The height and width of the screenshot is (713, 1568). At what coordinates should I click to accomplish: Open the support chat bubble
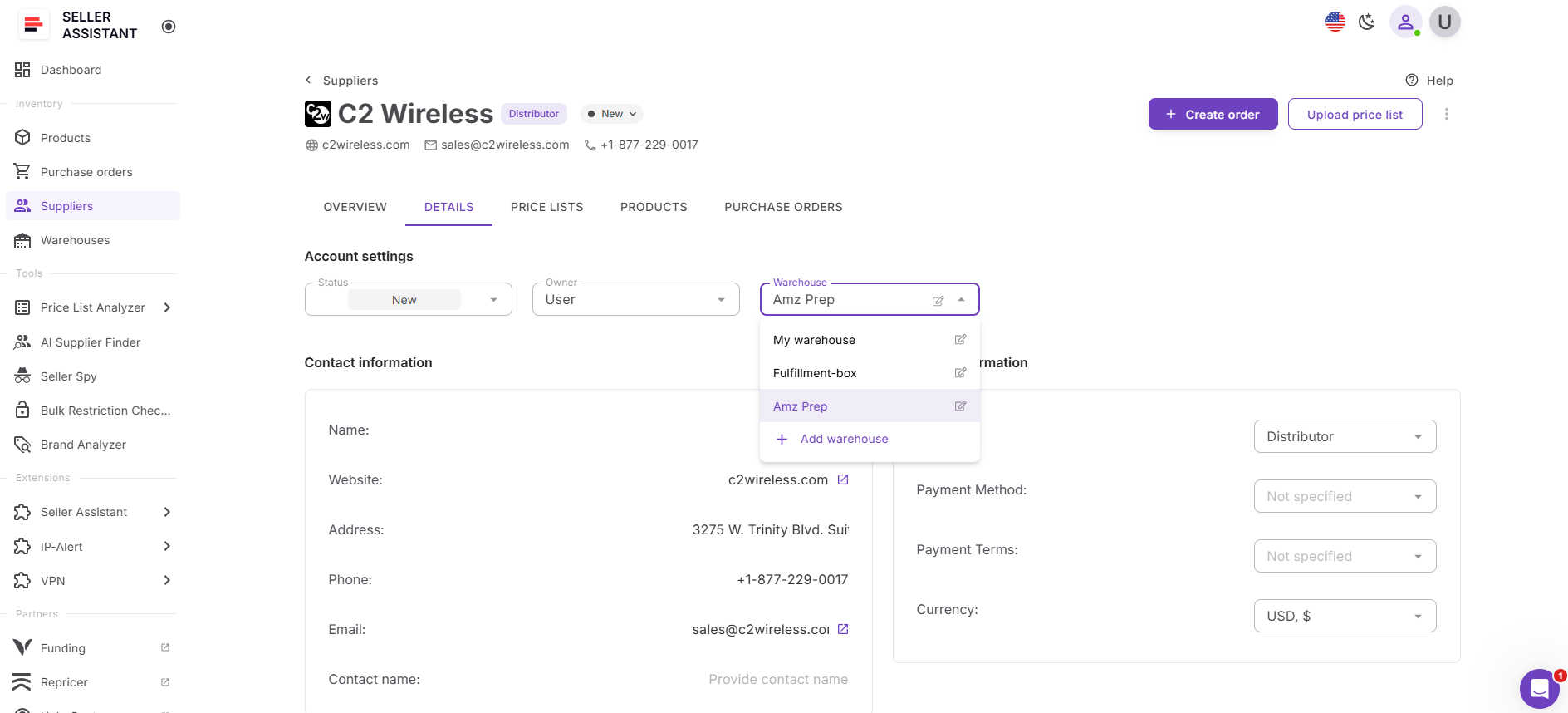tap(1539, 688)
